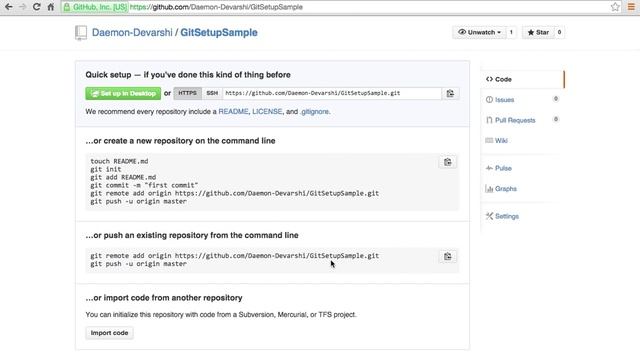Click the Issues icon in sidebar

pos(489,100)
